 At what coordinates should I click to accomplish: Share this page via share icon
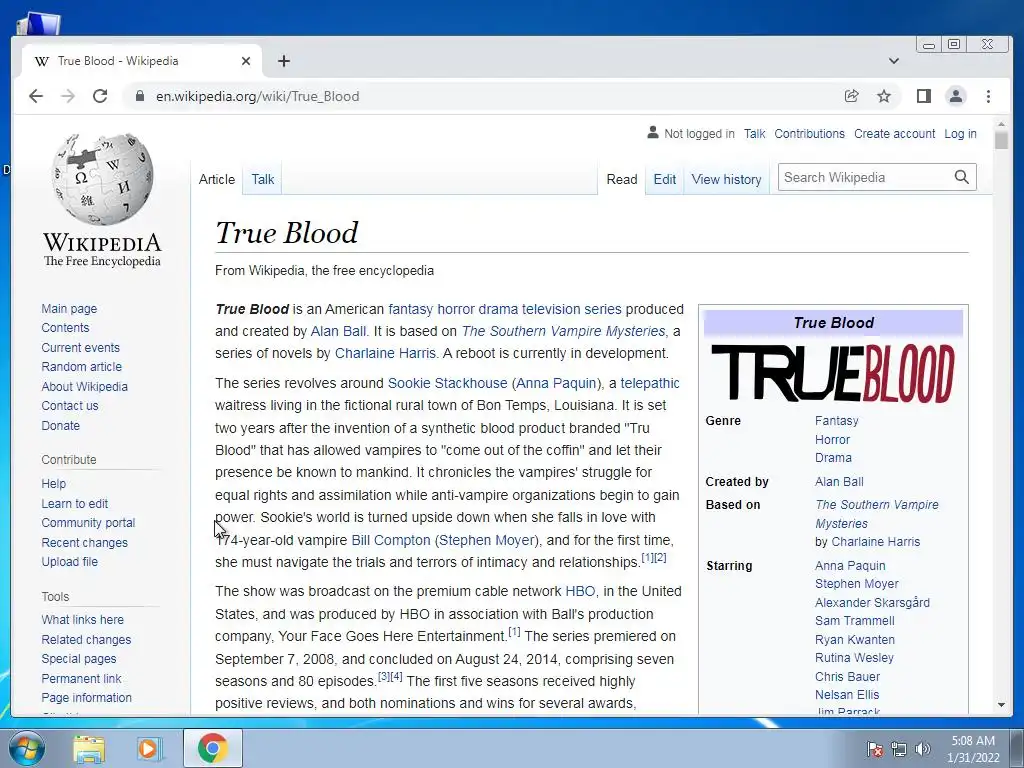click(x=852, y=96)
